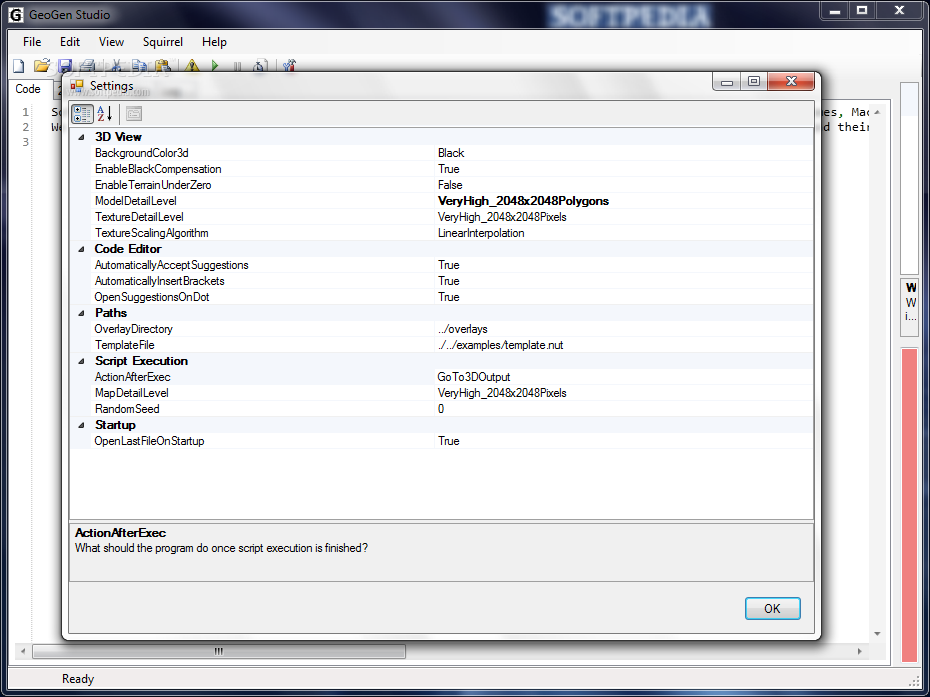Collapse the 3D View category
Image resolution: width=930 pixels, height=697 pixels.
tap(81, 137)
